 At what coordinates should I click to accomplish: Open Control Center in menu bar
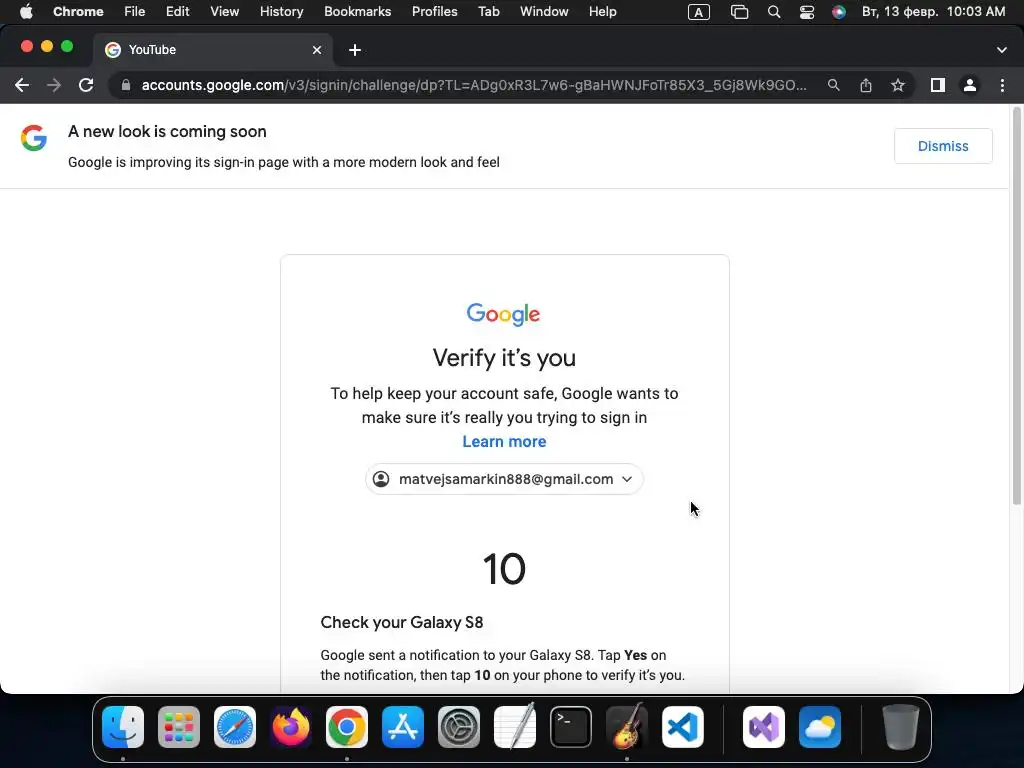[807, 12]
